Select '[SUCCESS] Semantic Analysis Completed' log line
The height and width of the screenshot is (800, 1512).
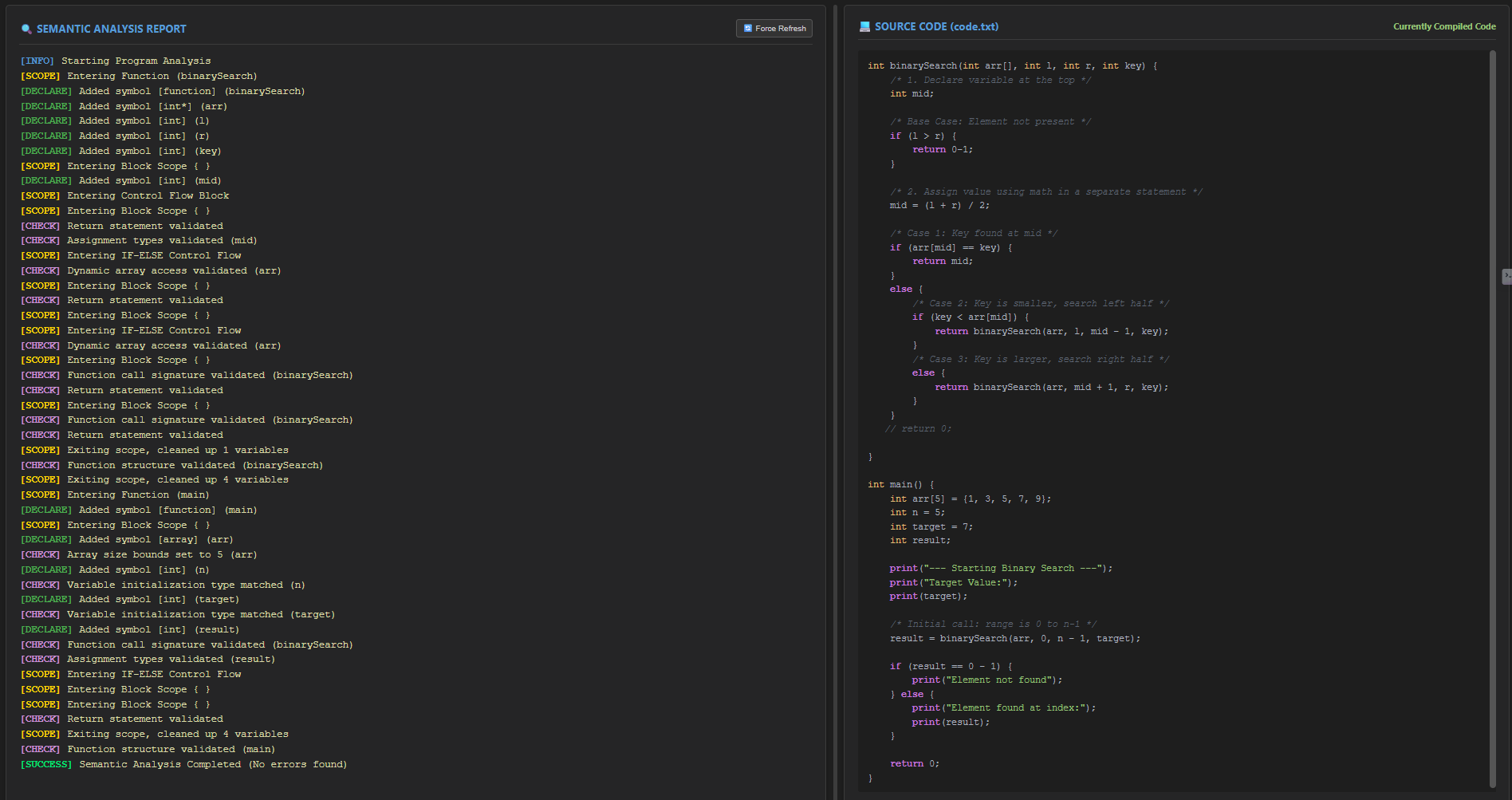coord(183,764)
